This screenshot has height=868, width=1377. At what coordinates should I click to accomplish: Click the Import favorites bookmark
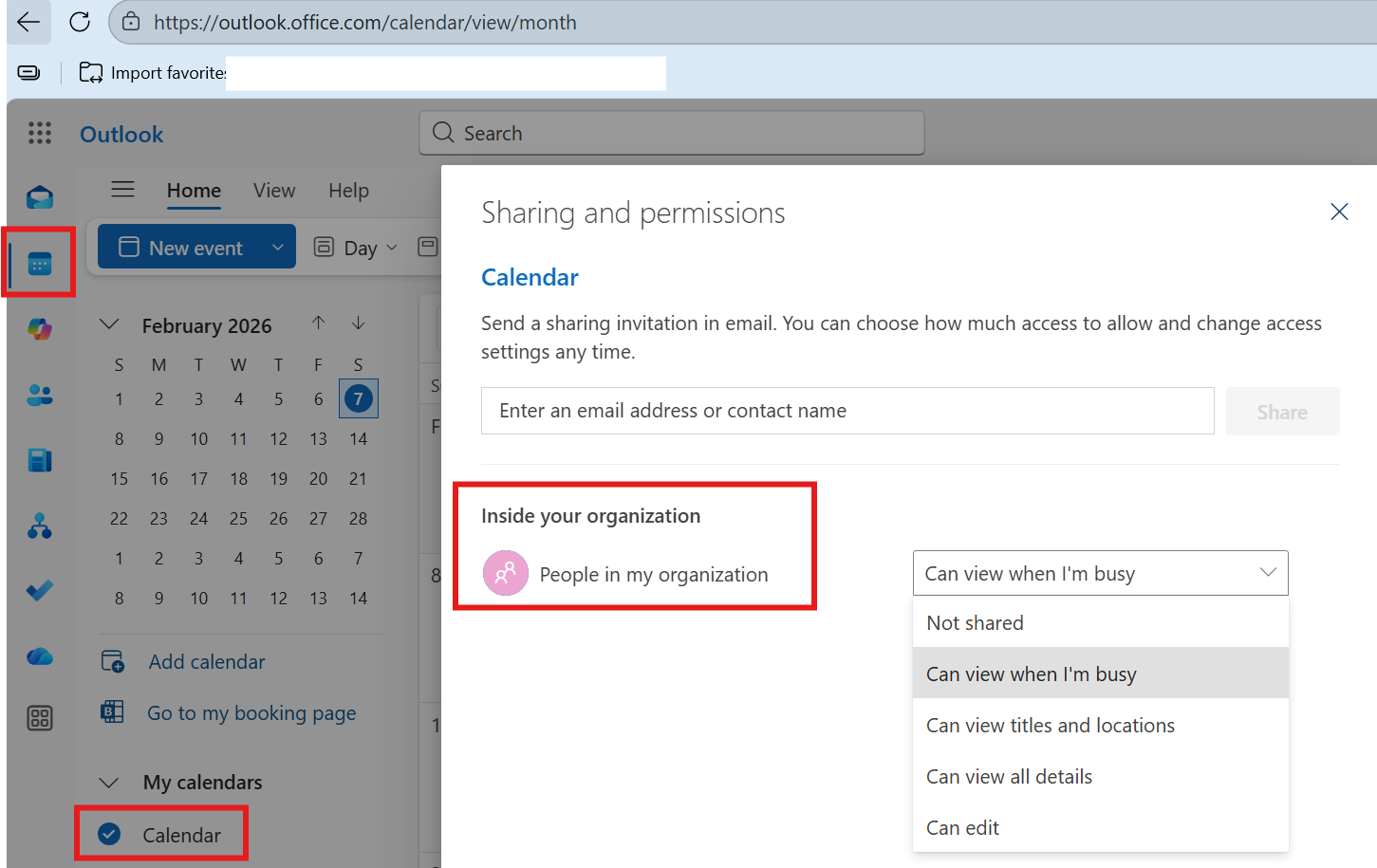tap(152, 72)
